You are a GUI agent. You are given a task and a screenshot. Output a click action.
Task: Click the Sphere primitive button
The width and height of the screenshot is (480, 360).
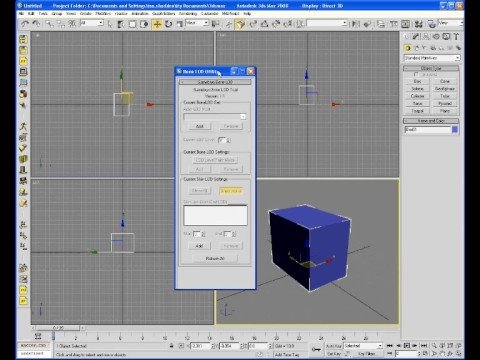point(417,89)
